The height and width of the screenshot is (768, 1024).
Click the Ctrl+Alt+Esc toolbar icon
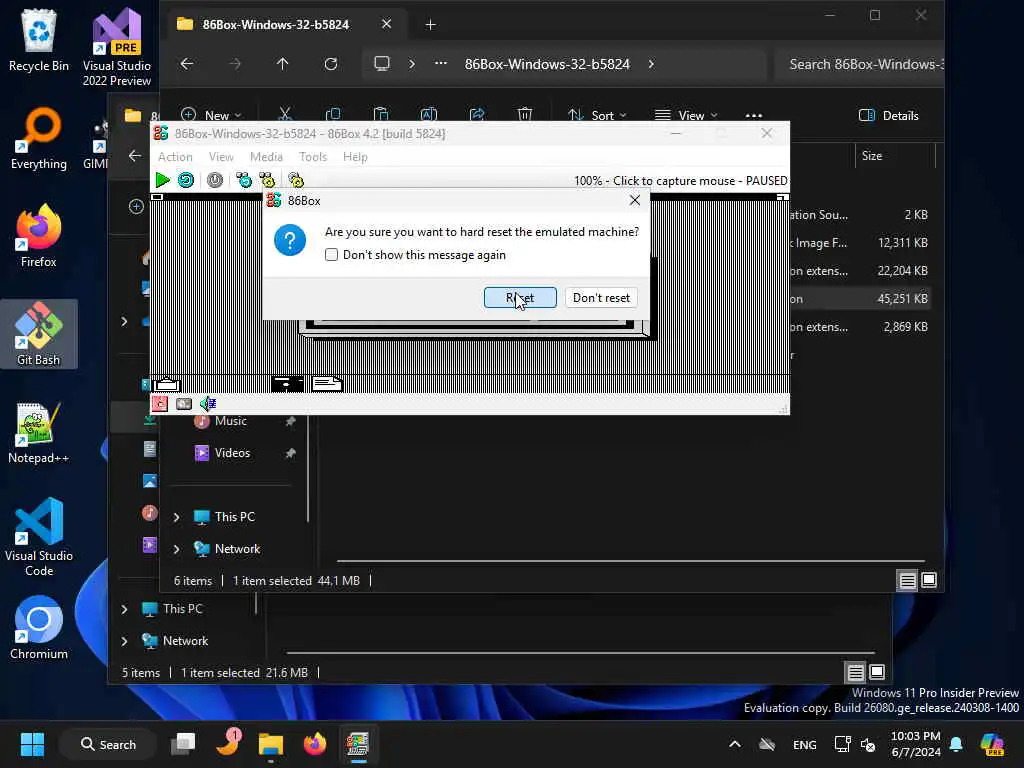click(x=266, y=180)
